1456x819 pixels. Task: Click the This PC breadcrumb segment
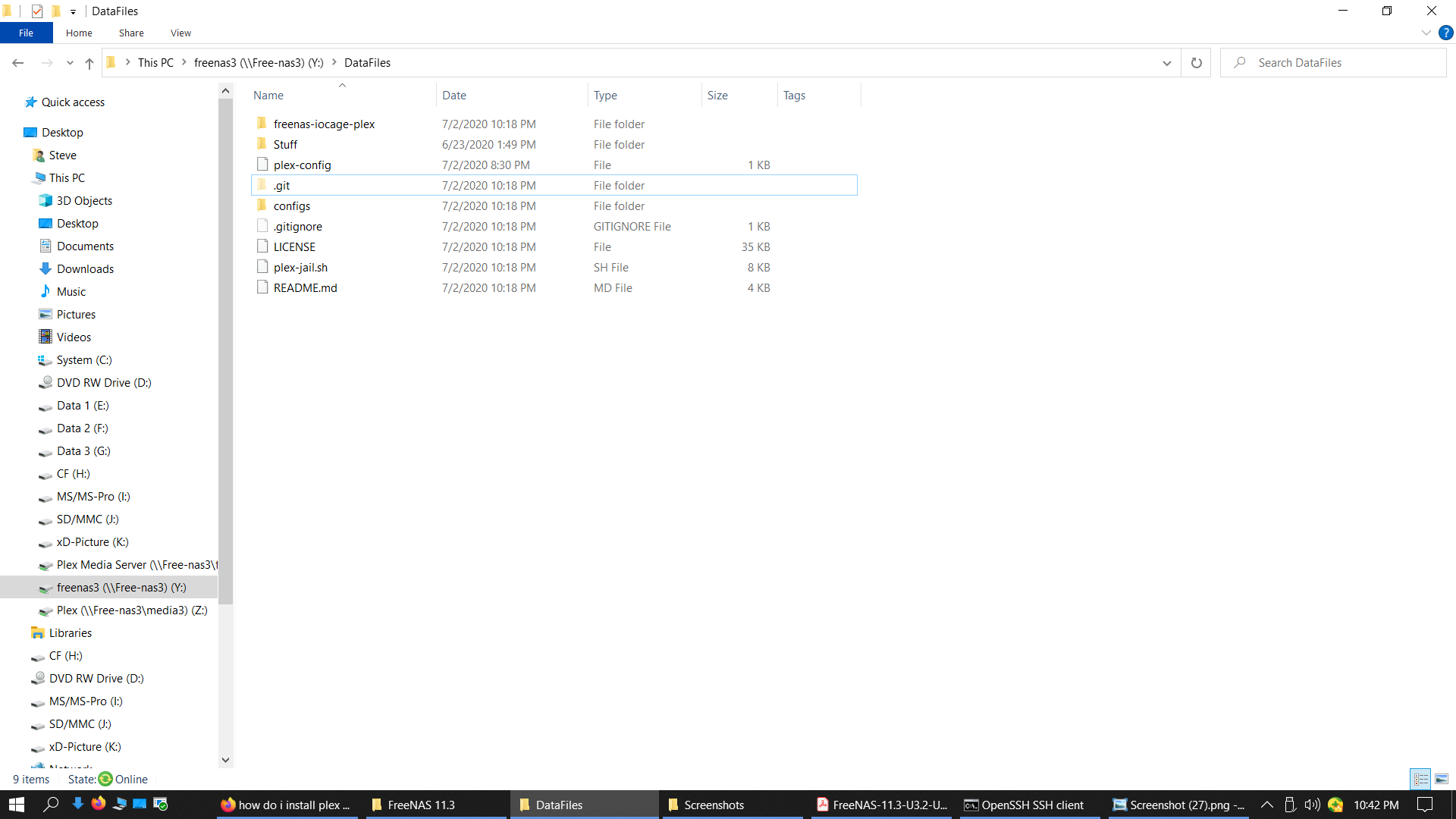pos(155,63)
